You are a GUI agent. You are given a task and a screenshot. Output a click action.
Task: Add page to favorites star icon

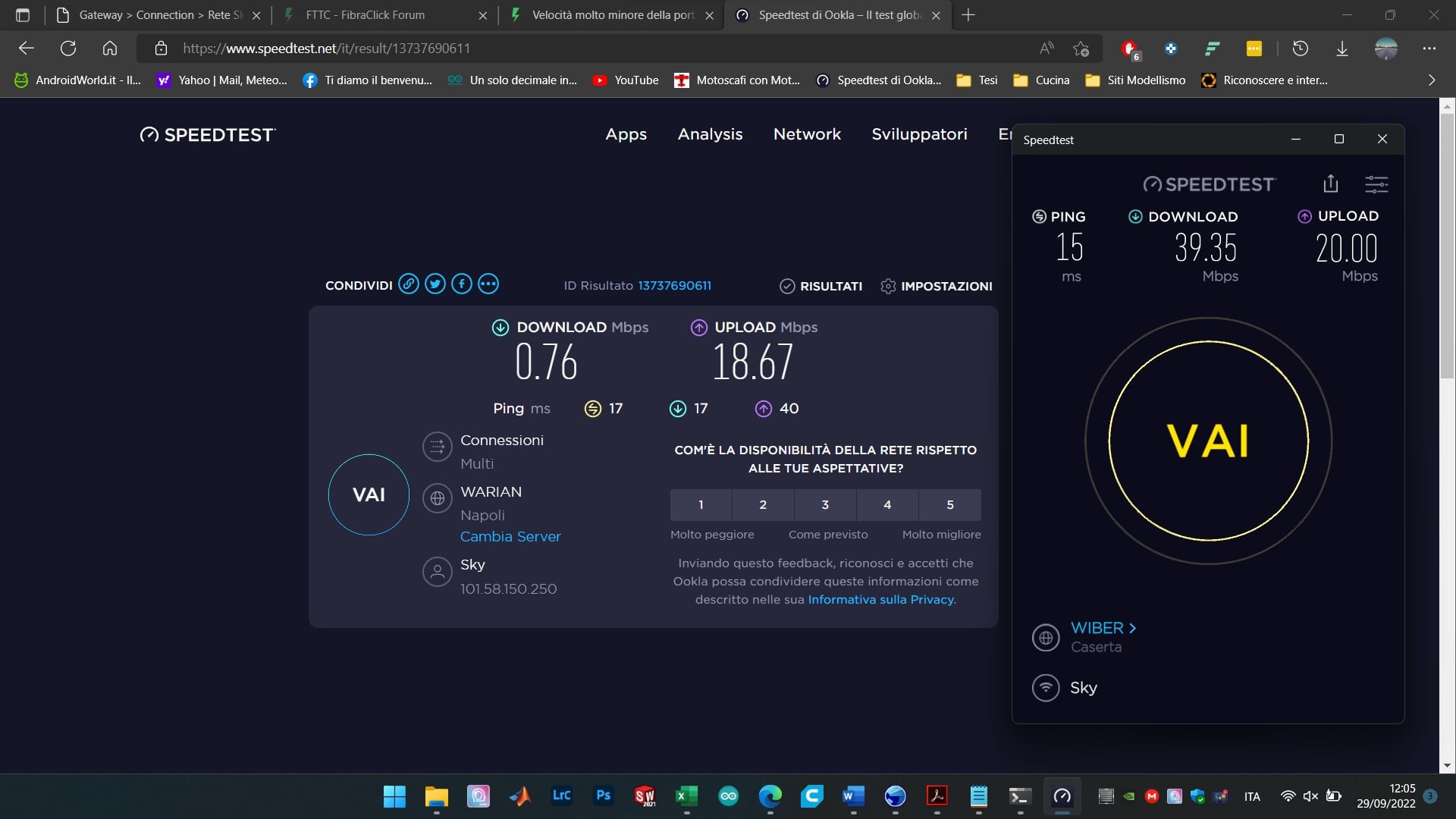pyautogui.click(x=1081, y=49)
